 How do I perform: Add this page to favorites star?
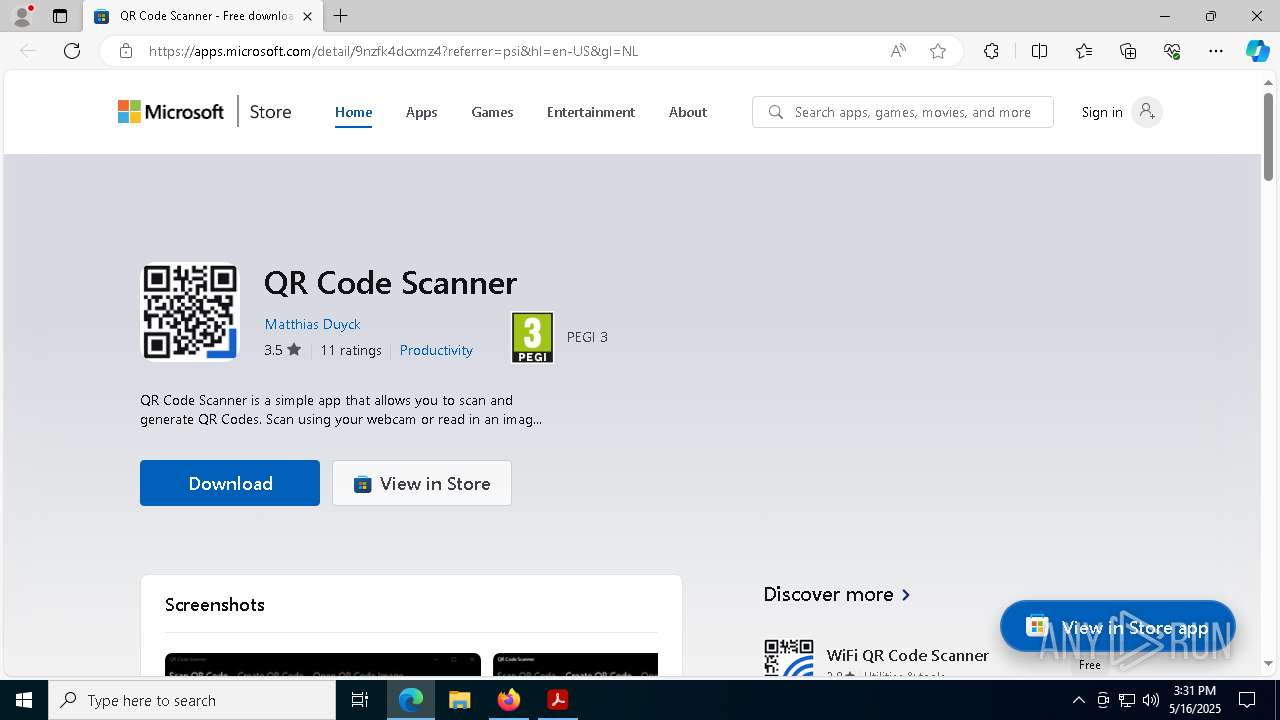(938, 51)
